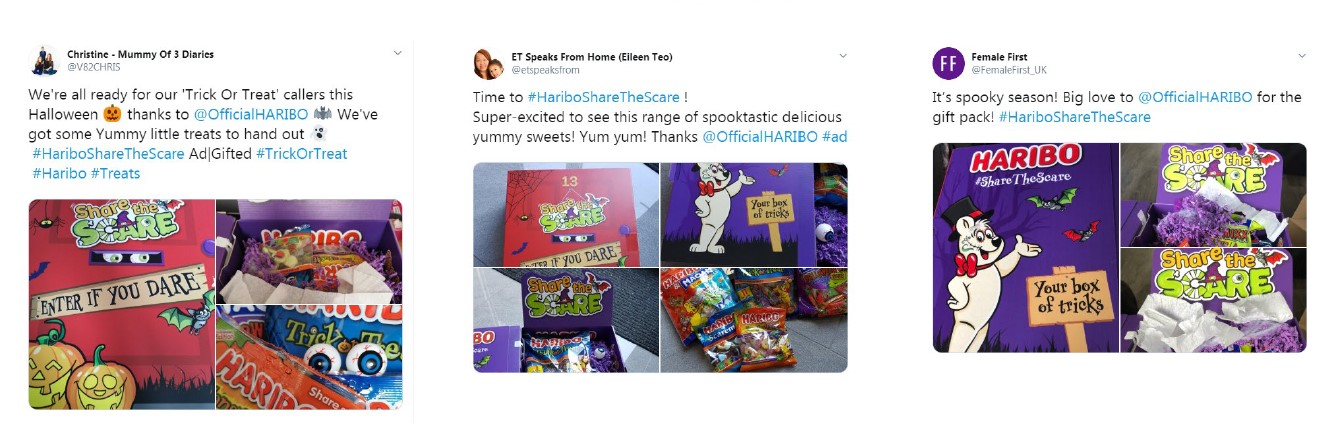Viewport: 1340px width, 444px height.
Task: View the large 'Your box of tricks' photo
Action: tap(1025, 247)
